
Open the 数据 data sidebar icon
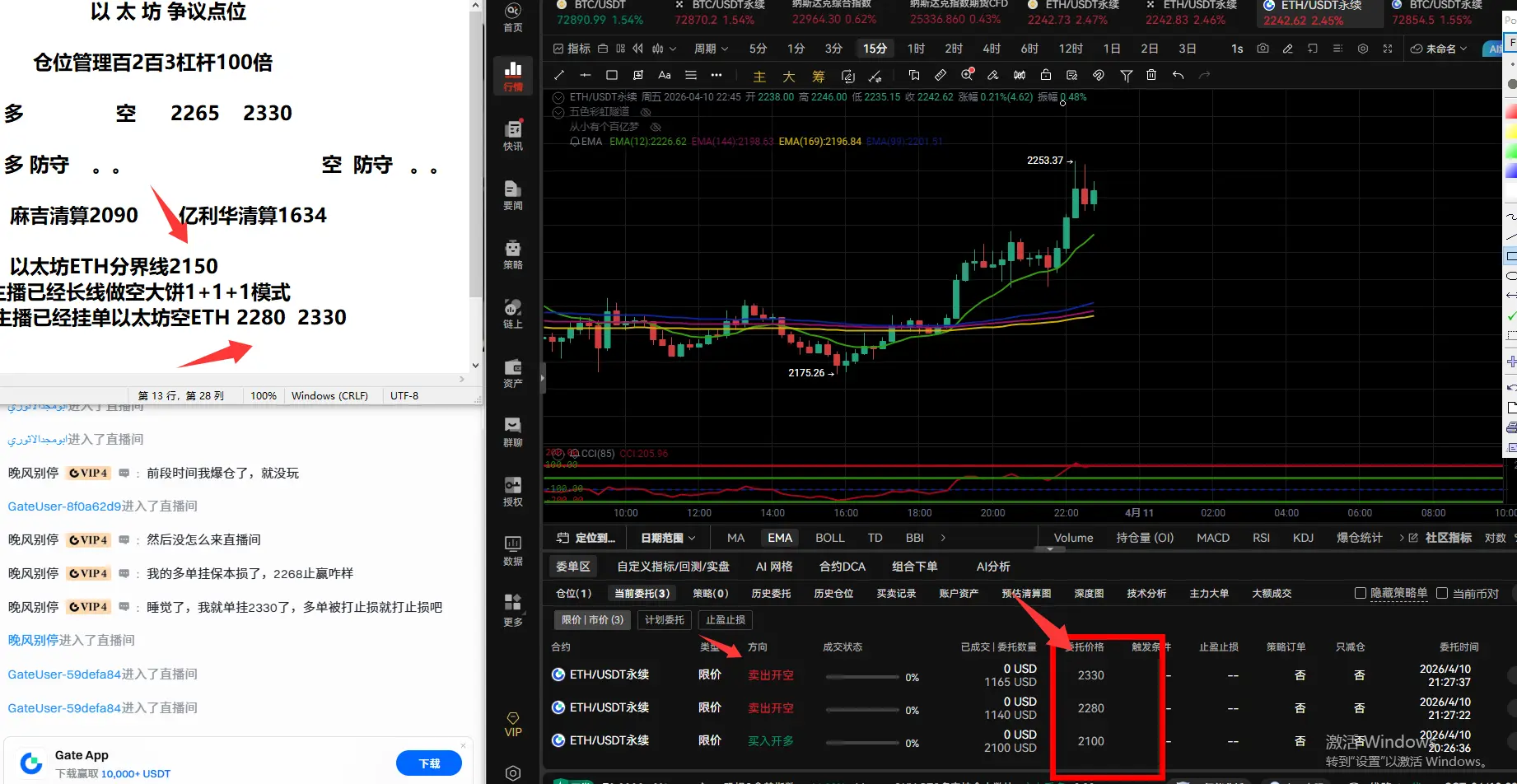click(x=513, y=550)
